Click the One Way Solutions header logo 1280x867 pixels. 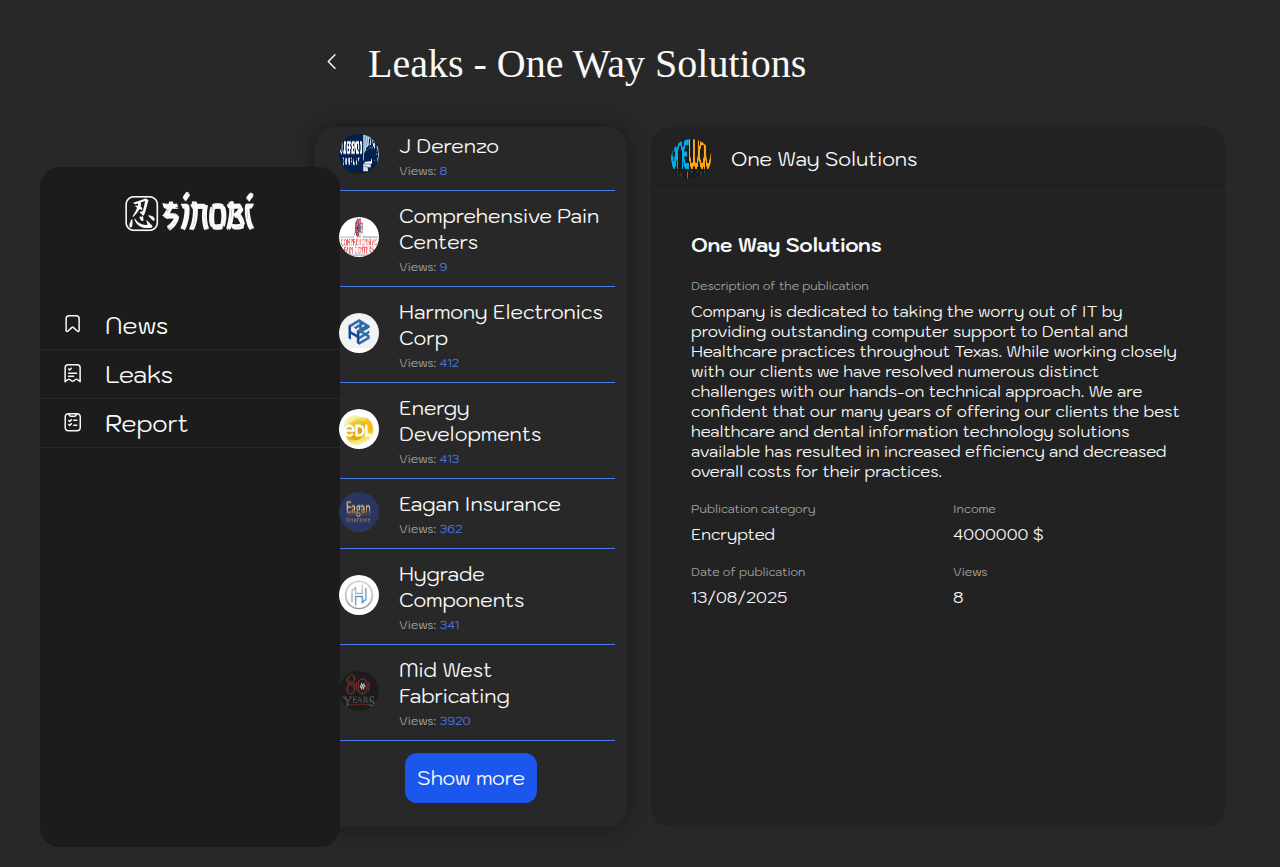coord(691,159)
